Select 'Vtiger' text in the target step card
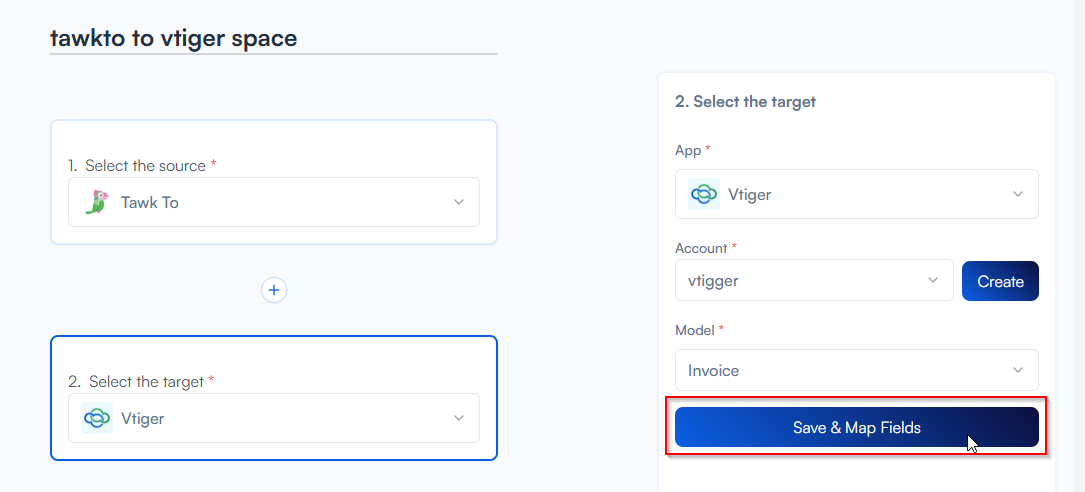The height and width of the screenshot is (492, 1085). pos(142,418)
